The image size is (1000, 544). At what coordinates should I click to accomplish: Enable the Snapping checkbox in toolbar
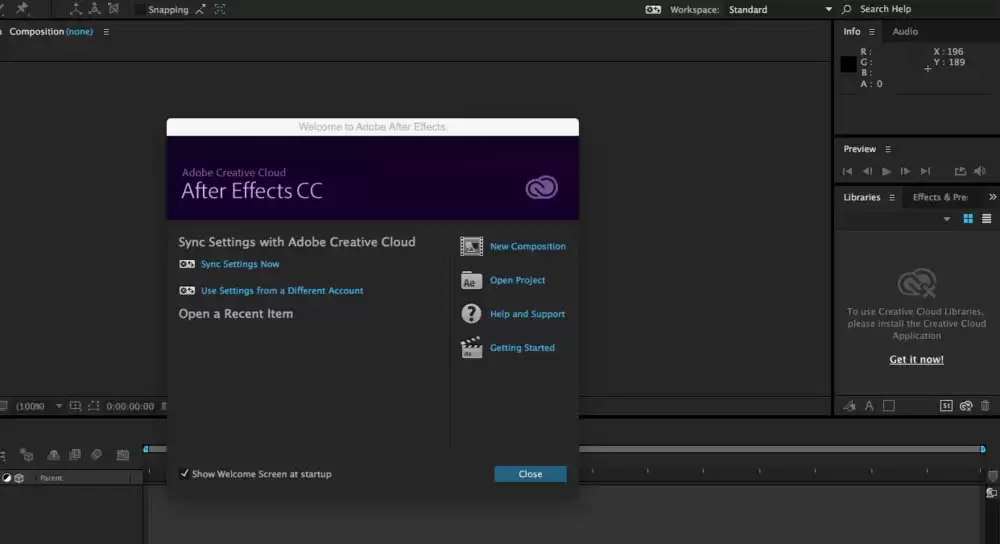(x=140, y=10)
